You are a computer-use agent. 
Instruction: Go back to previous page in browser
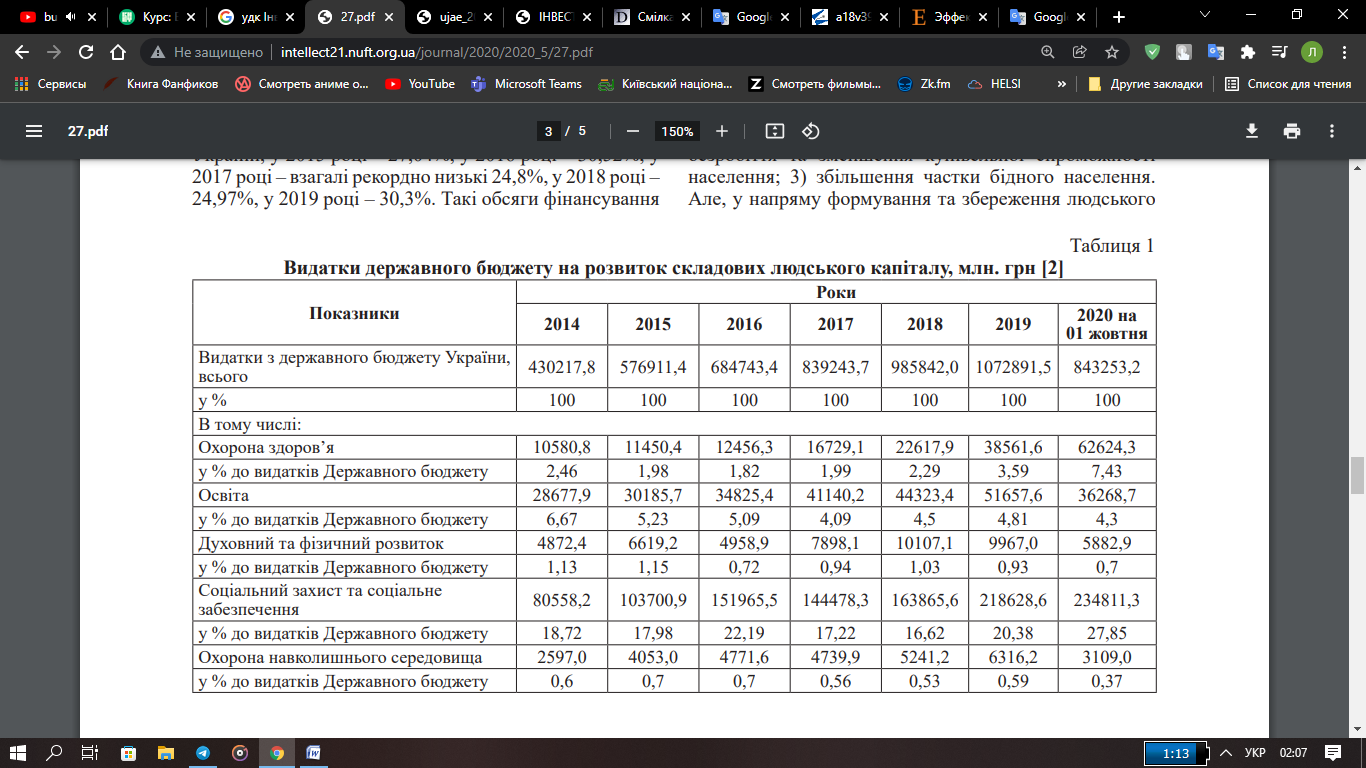pos(22,52)
